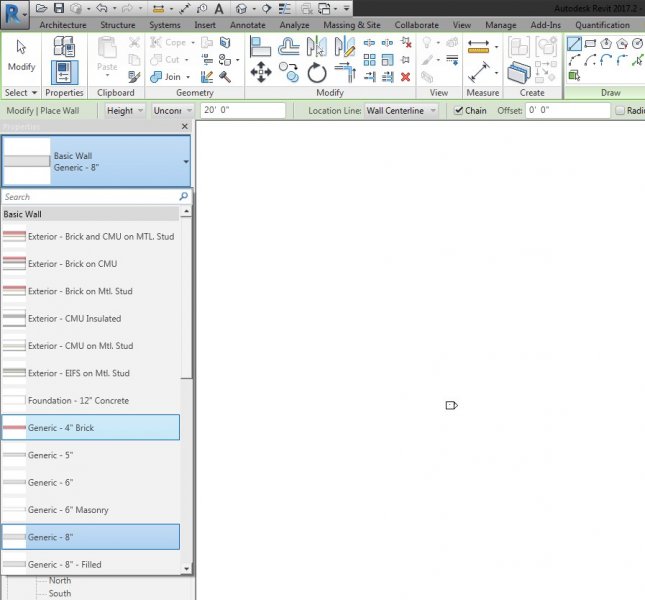Choose Generic - 6" Masonry wall type
The width and height of the screenshot is (645, 600).
click(x=90, y=510)
